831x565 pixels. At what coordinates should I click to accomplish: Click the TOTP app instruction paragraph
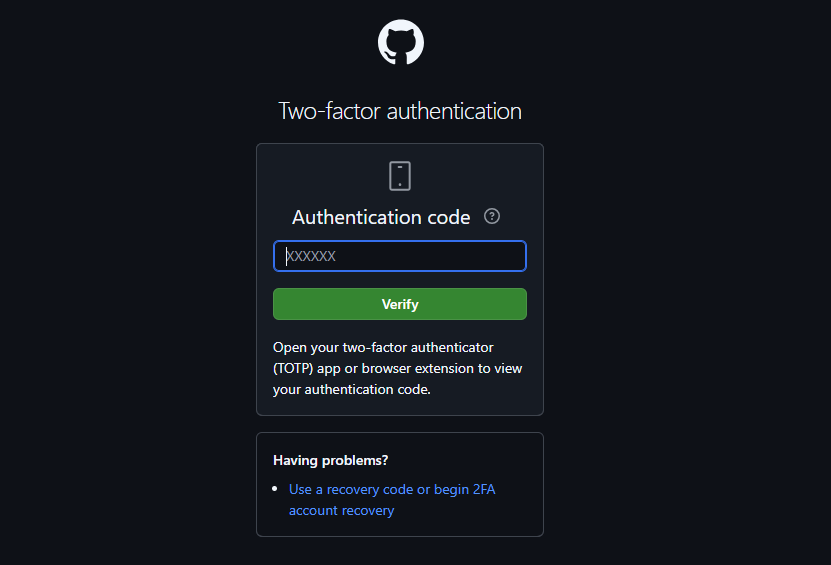click(x=398, y=368)
